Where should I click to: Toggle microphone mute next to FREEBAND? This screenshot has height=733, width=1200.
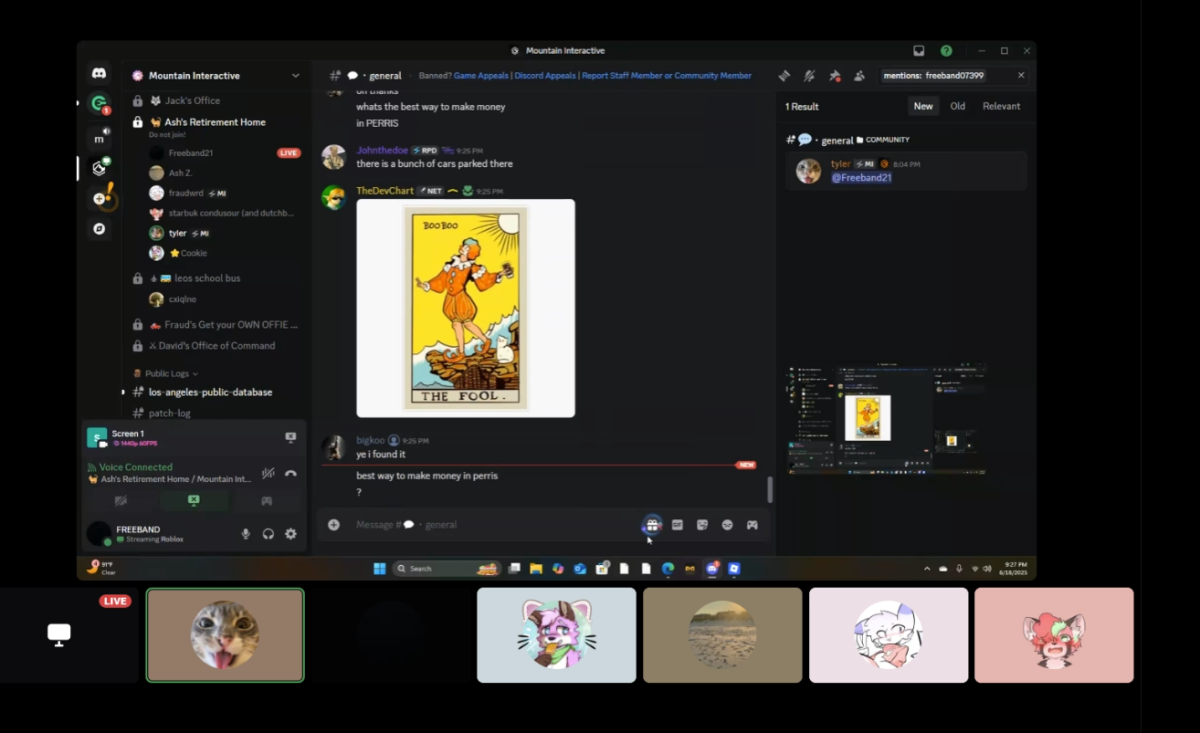click(246, 534)
